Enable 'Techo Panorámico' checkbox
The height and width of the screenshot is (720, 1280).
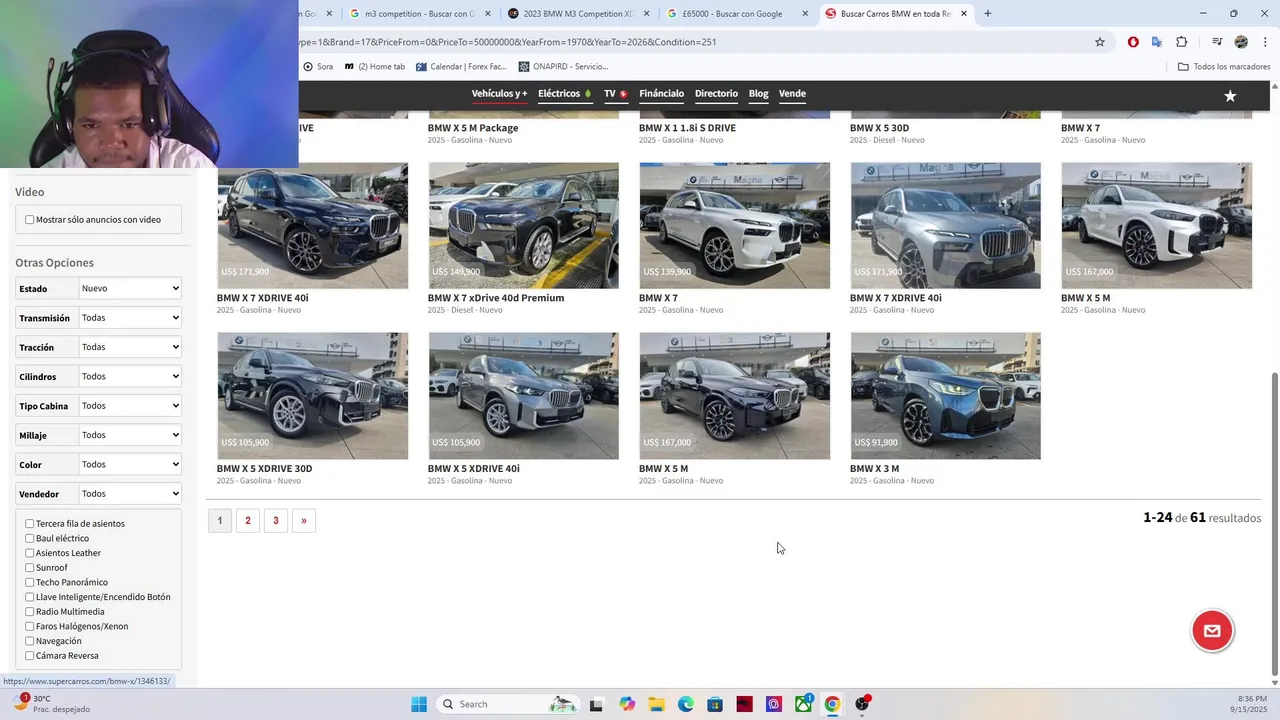click(30, 583)
